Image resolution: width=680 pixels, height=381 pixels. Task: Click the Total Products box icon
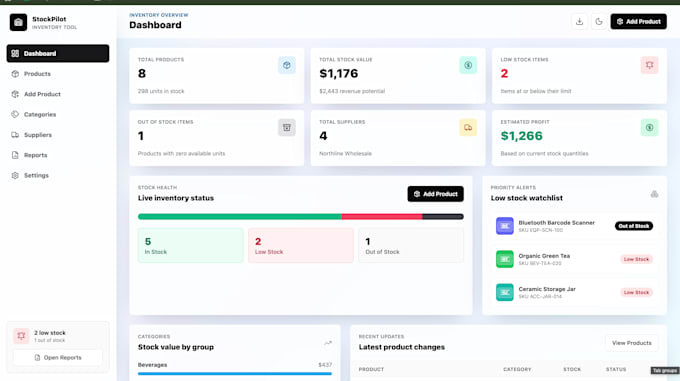(287, 65)
